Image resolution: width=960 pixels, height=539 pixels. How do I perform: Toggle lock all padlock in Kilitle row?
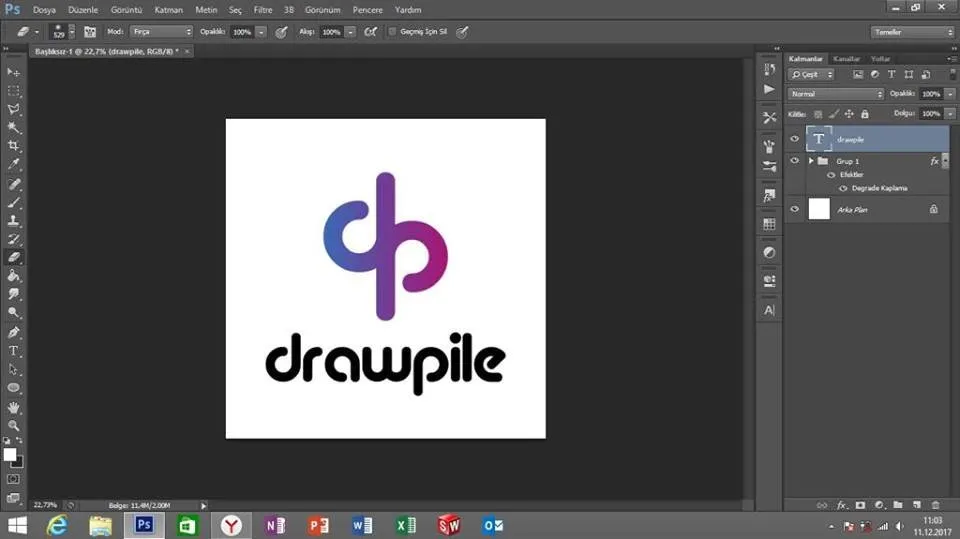point(864,114)
